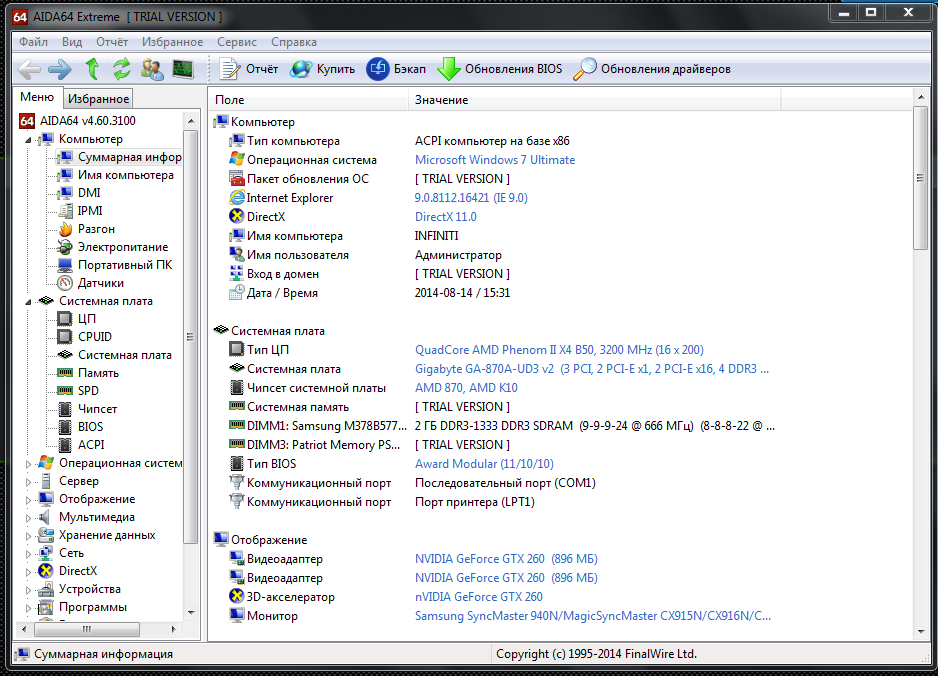The image size is (938, 676).
Task: Go up one level with green arrow
Action: pos(92,69)
